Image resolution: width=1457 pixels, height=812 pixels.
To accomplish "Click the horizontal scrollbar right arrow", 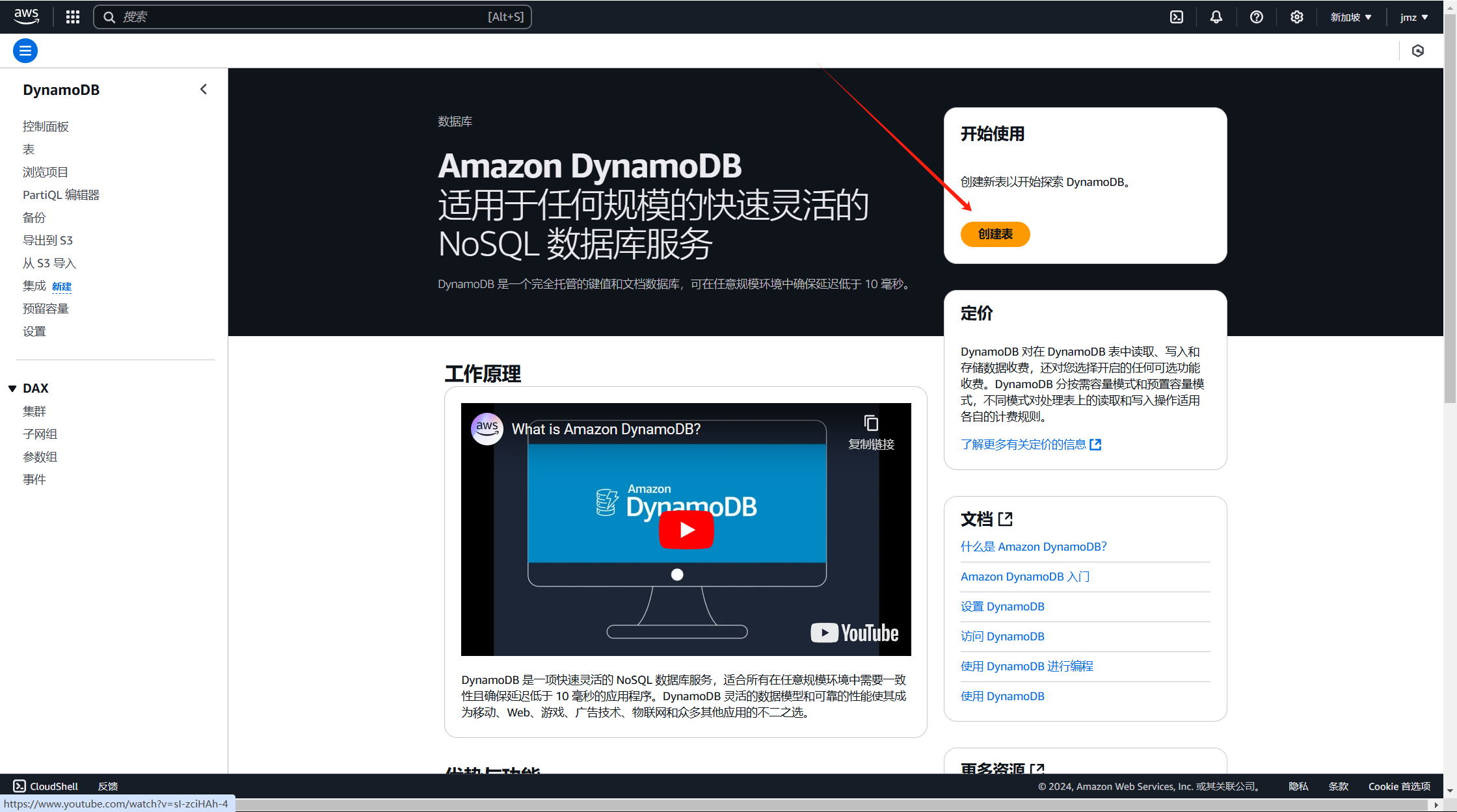I will pyautogui.click(x=1436, y=805).
